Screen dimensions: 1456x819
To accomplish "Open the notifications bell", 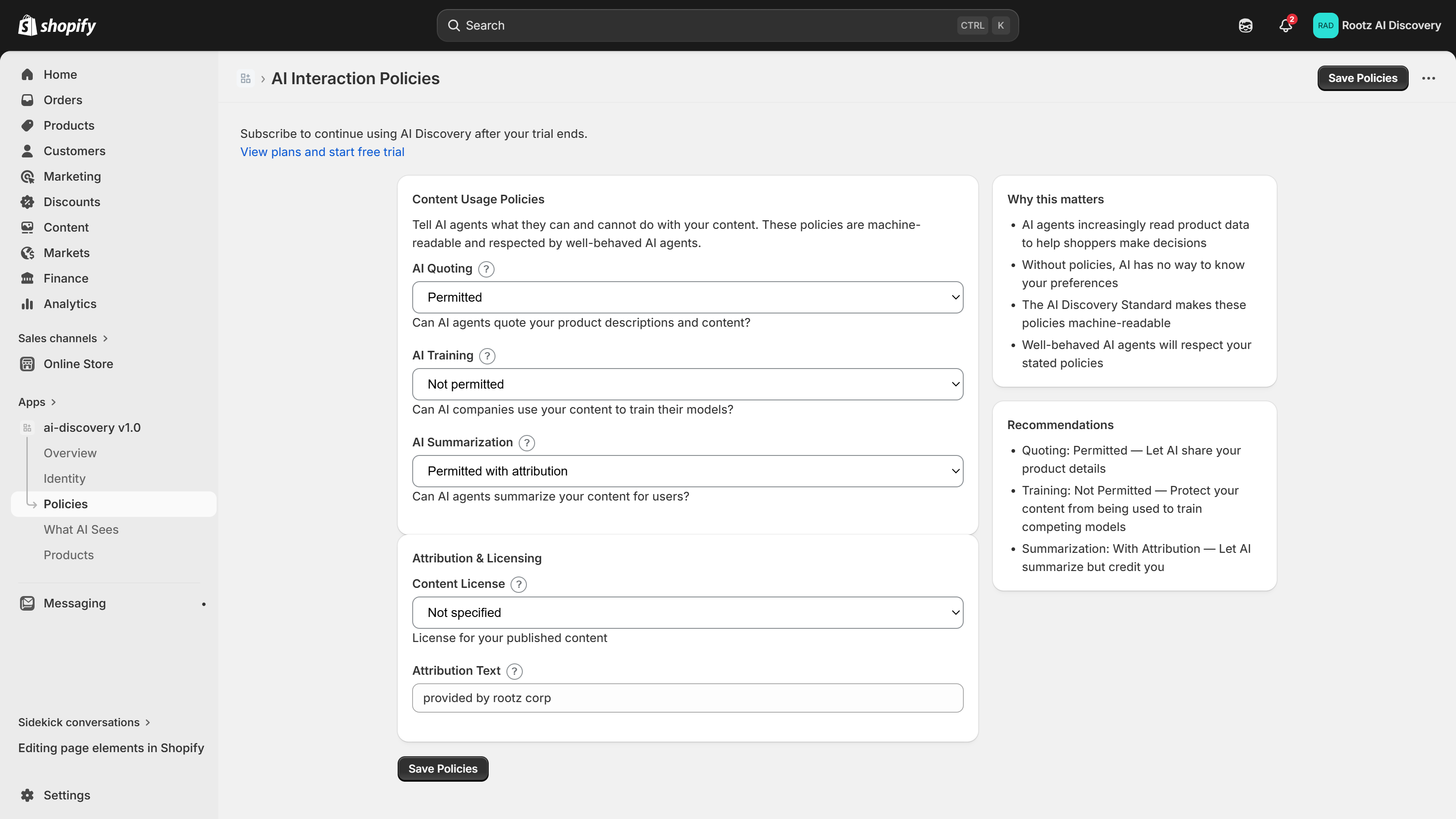I will point(1285,25).
